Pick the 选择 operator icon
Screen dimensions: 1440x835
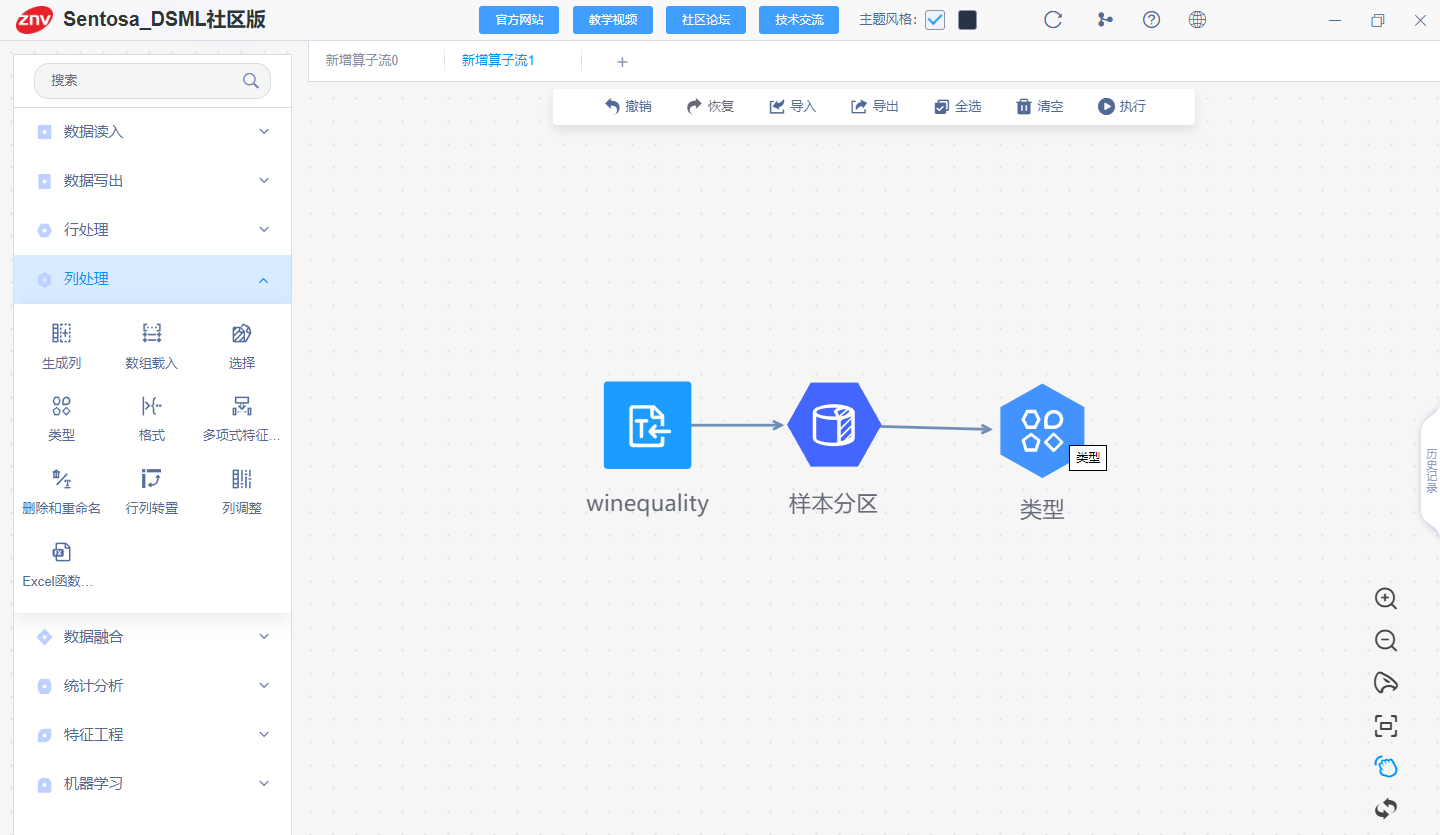point(242,334)
